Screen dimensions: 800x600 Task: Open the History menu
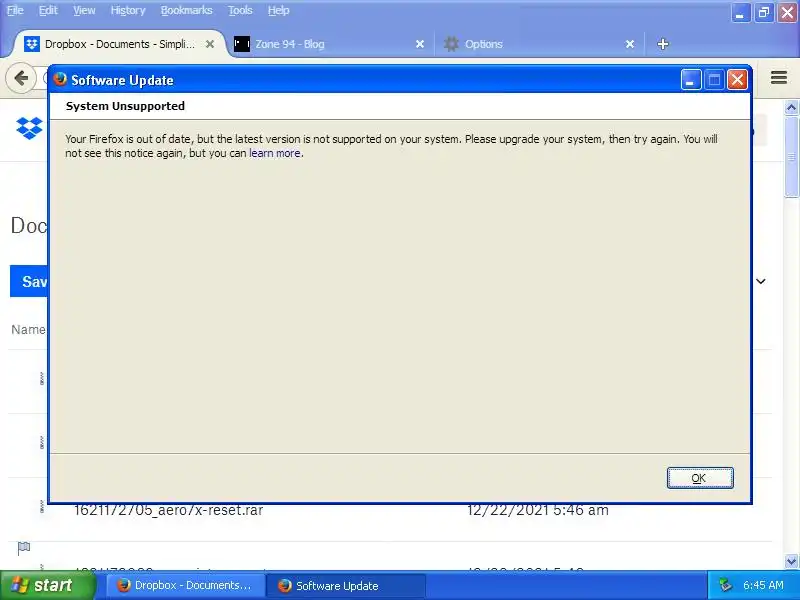[128, 10]
